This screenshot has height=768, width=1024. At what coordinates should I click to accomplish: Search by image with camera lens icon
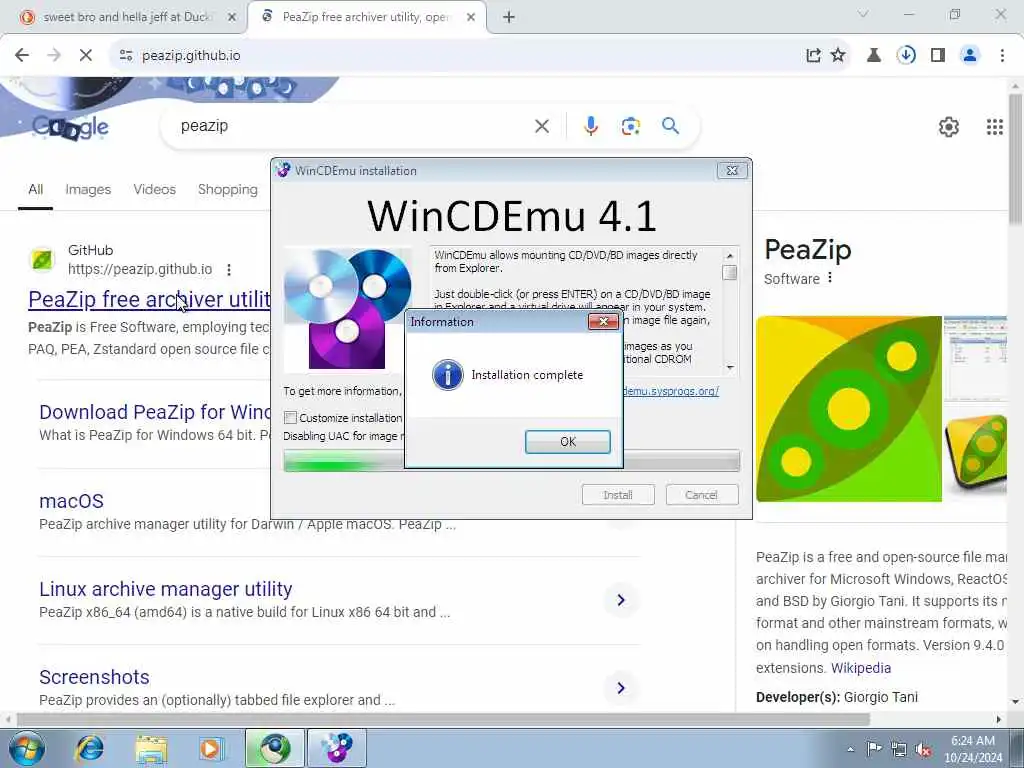630,126
